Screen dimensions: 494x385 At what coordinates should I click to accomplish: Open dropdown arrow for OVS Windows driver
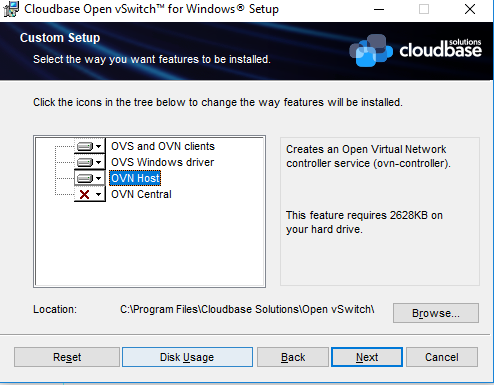tap(99, 162)
